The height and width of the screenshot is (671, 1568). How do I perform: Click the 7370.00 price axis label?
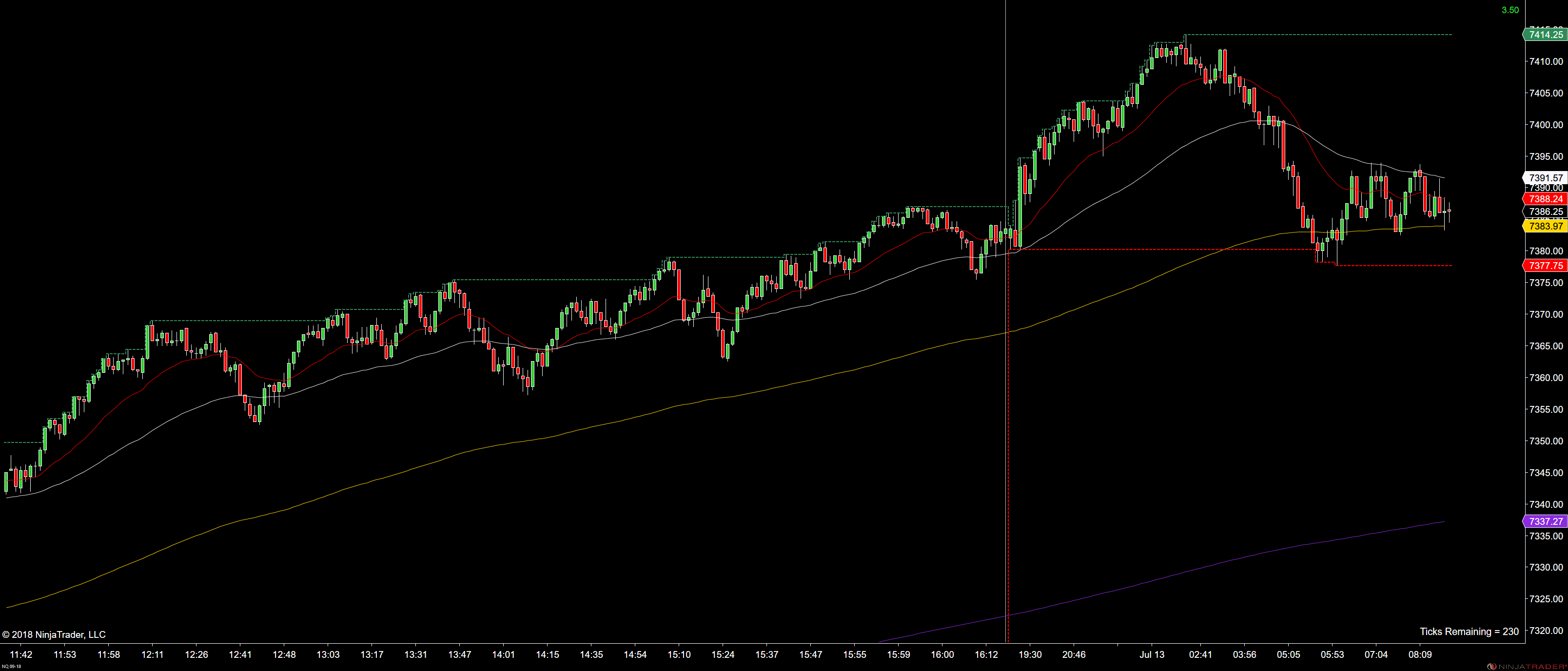[1546, 314]
